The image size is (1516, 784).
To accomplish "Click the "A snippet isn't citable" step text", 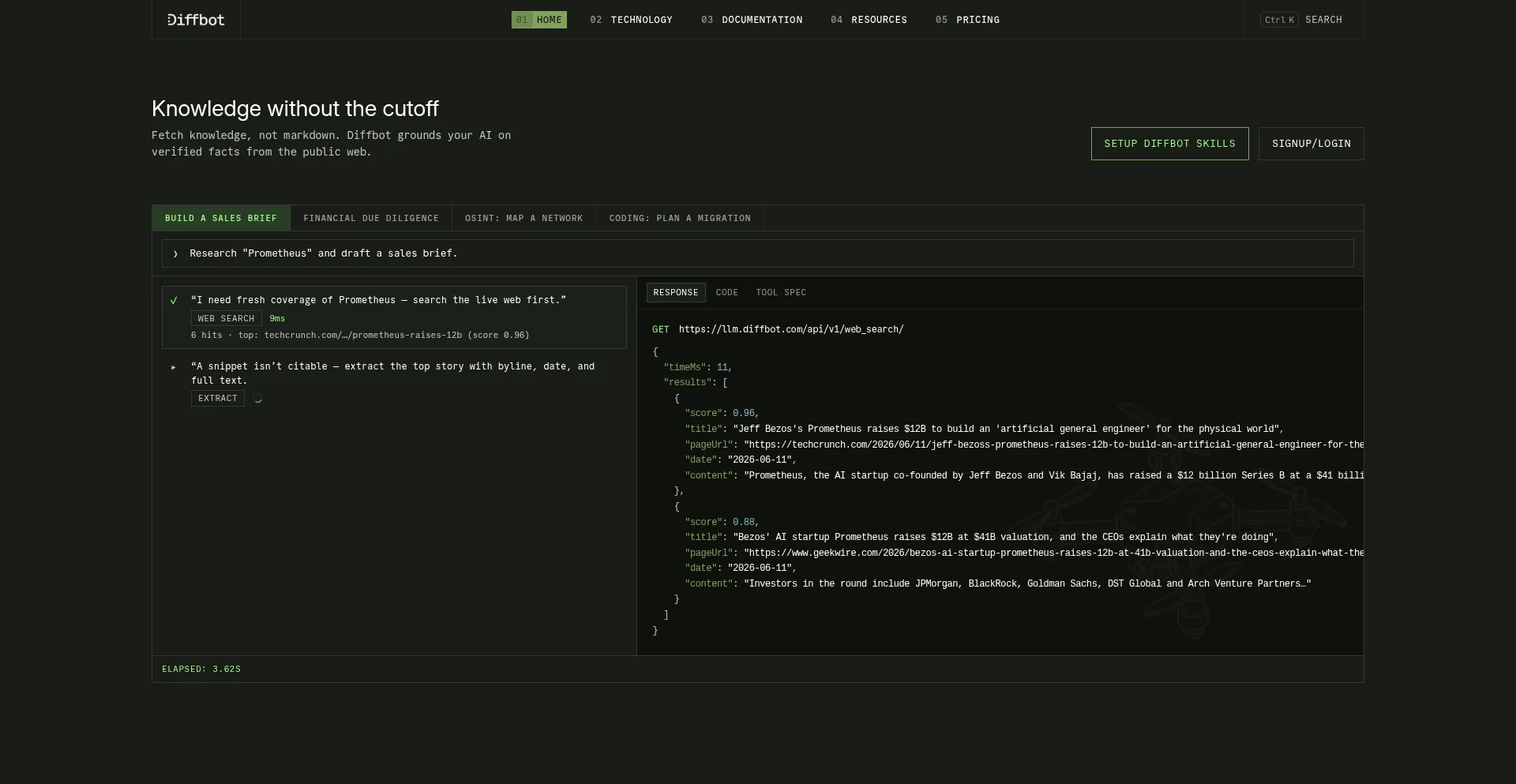I will (392, 373).
